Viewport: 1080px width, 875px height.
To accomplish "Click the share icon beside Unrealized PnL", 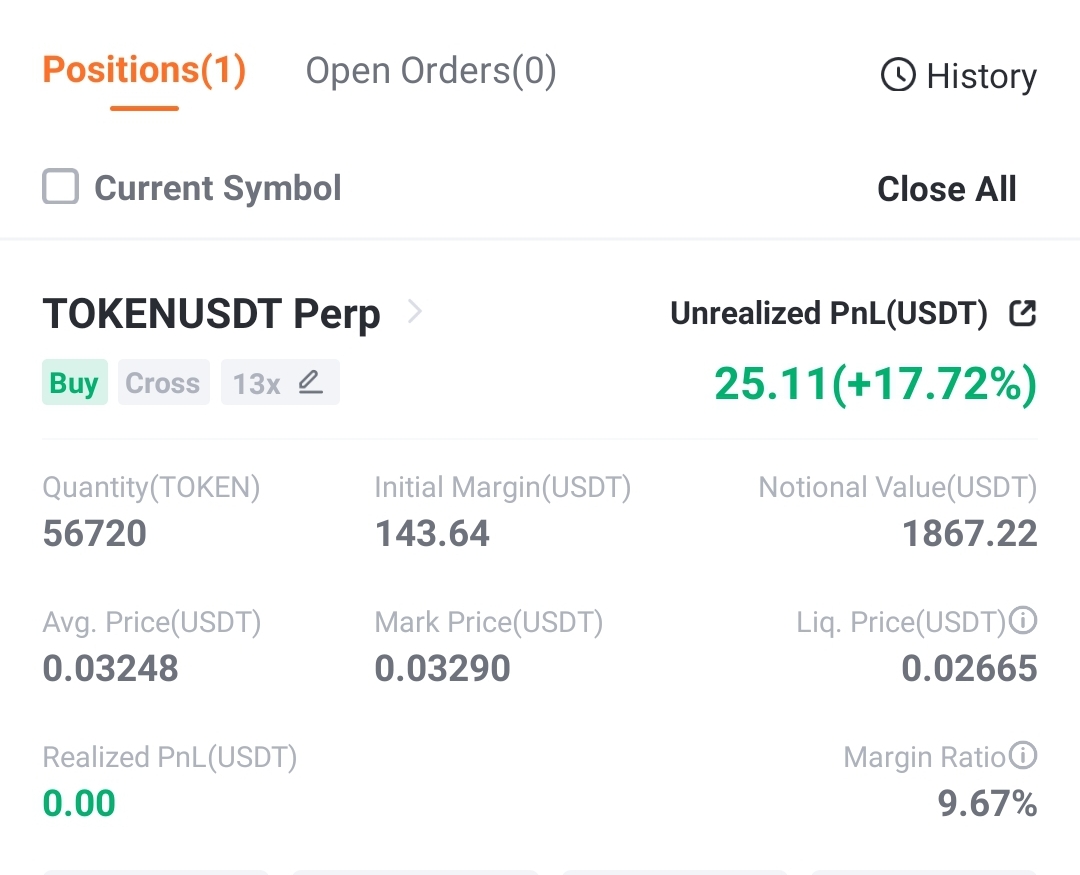I will (1023, 313).
